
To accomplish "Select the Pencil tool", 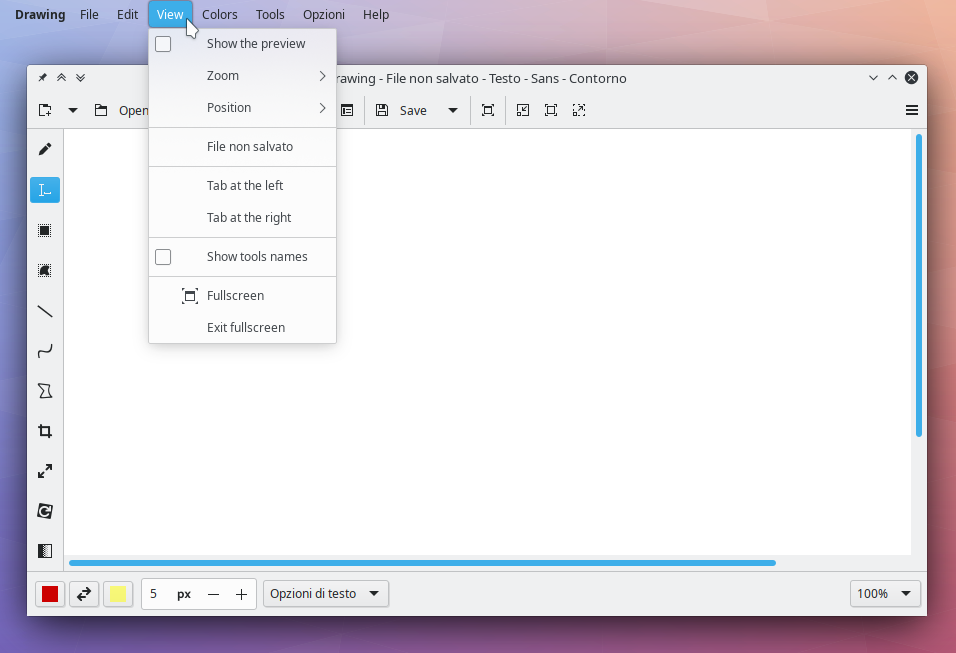I will (45, 149).
